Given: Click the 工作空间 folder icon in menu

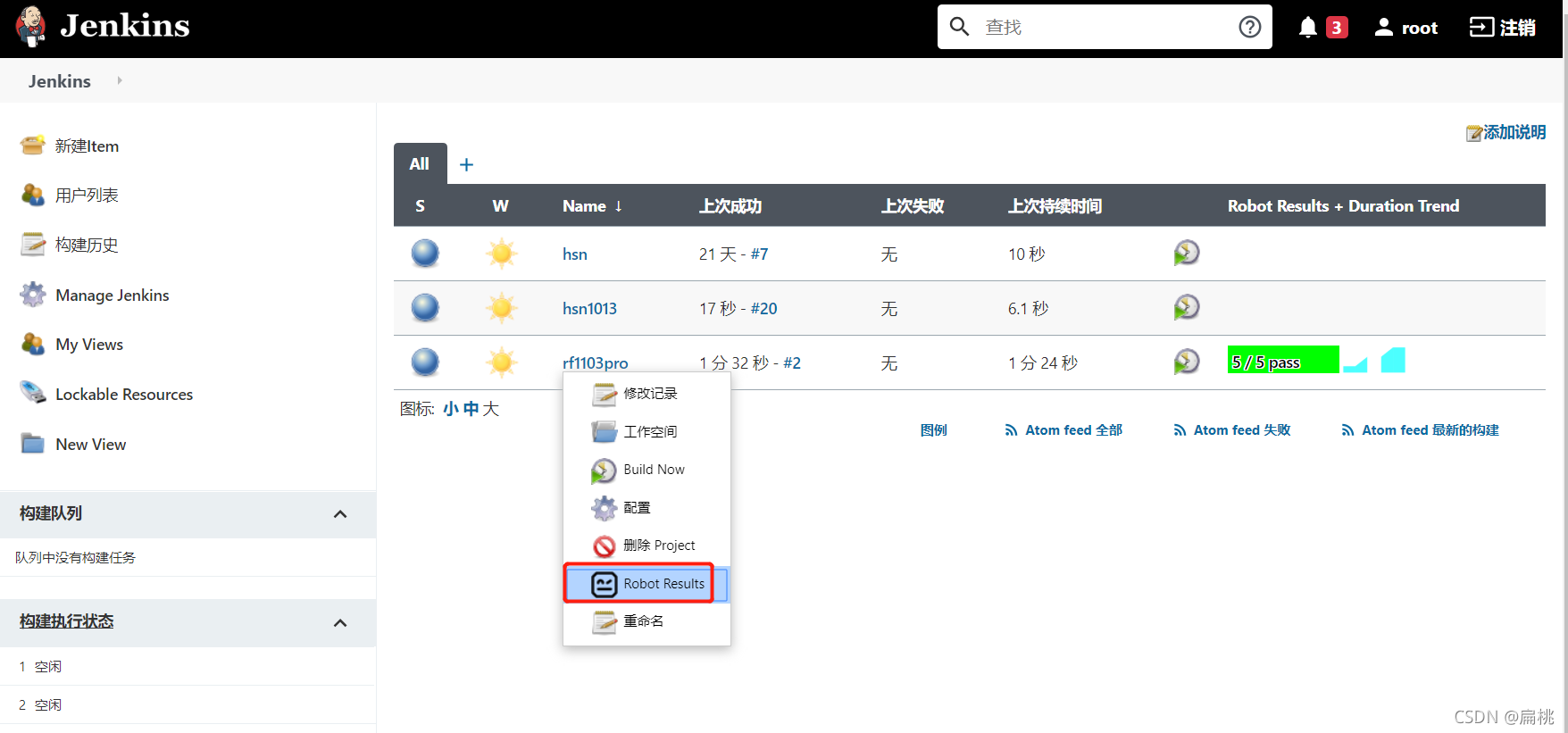Looking at the screenshot, I should pos(605,432).
